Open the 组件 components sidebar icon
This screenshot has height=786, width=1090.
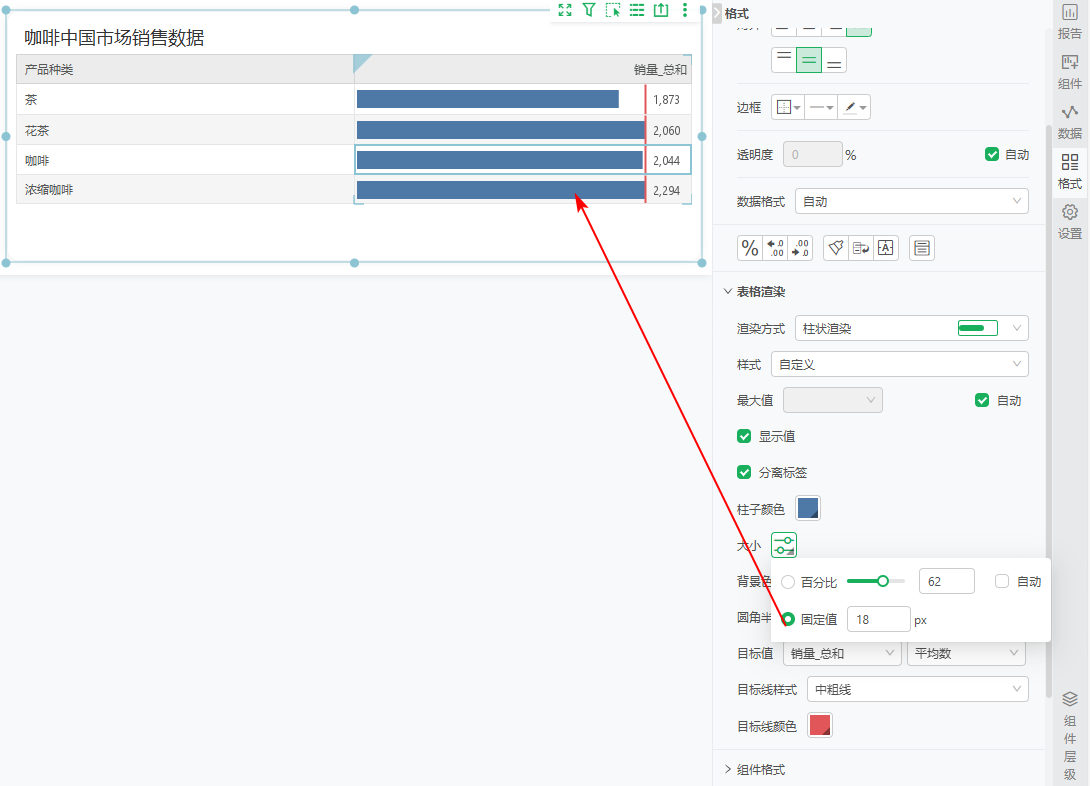1070,72
